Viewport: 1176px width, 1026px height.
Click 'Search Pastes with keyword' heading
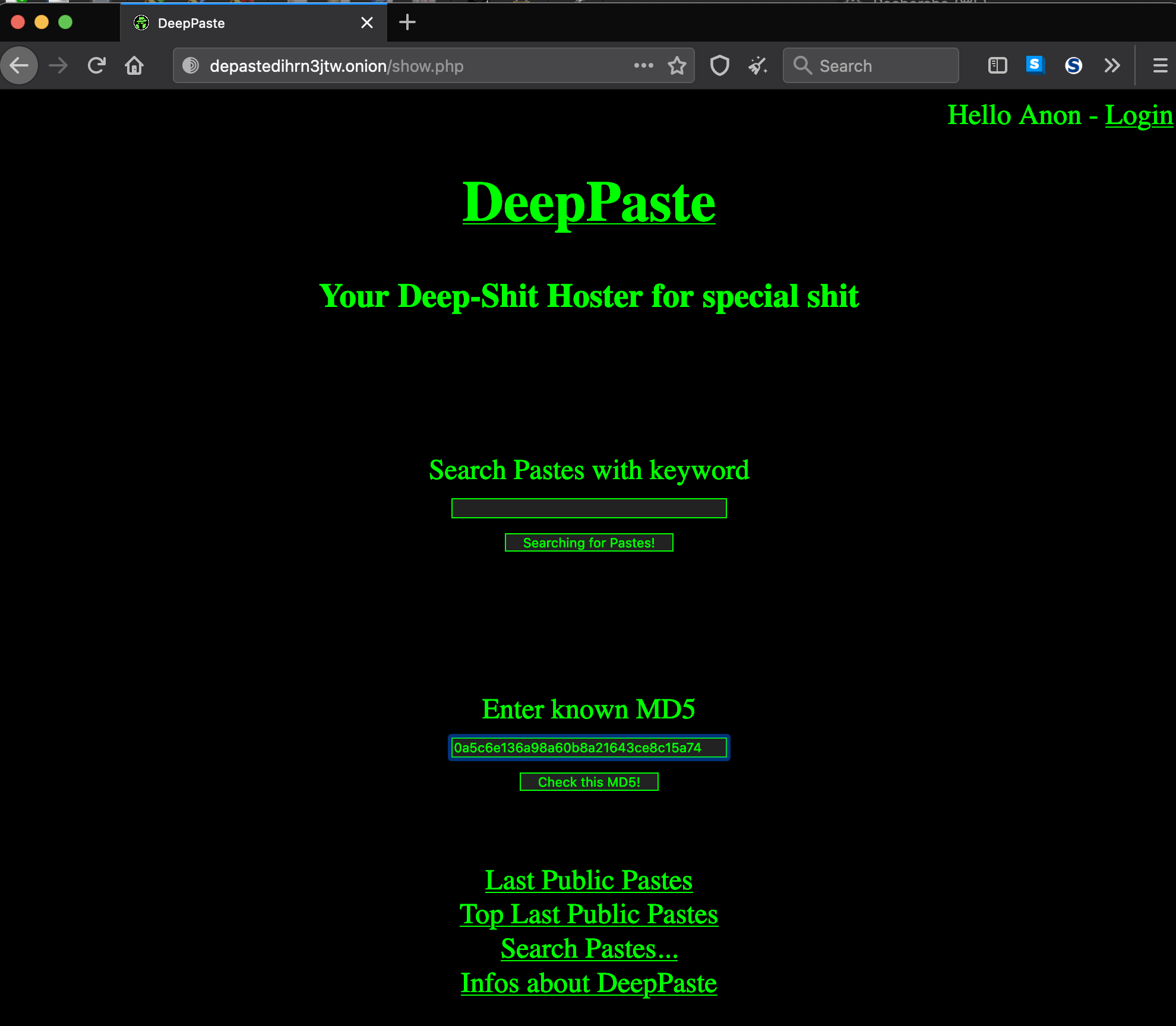pos(589,470)
